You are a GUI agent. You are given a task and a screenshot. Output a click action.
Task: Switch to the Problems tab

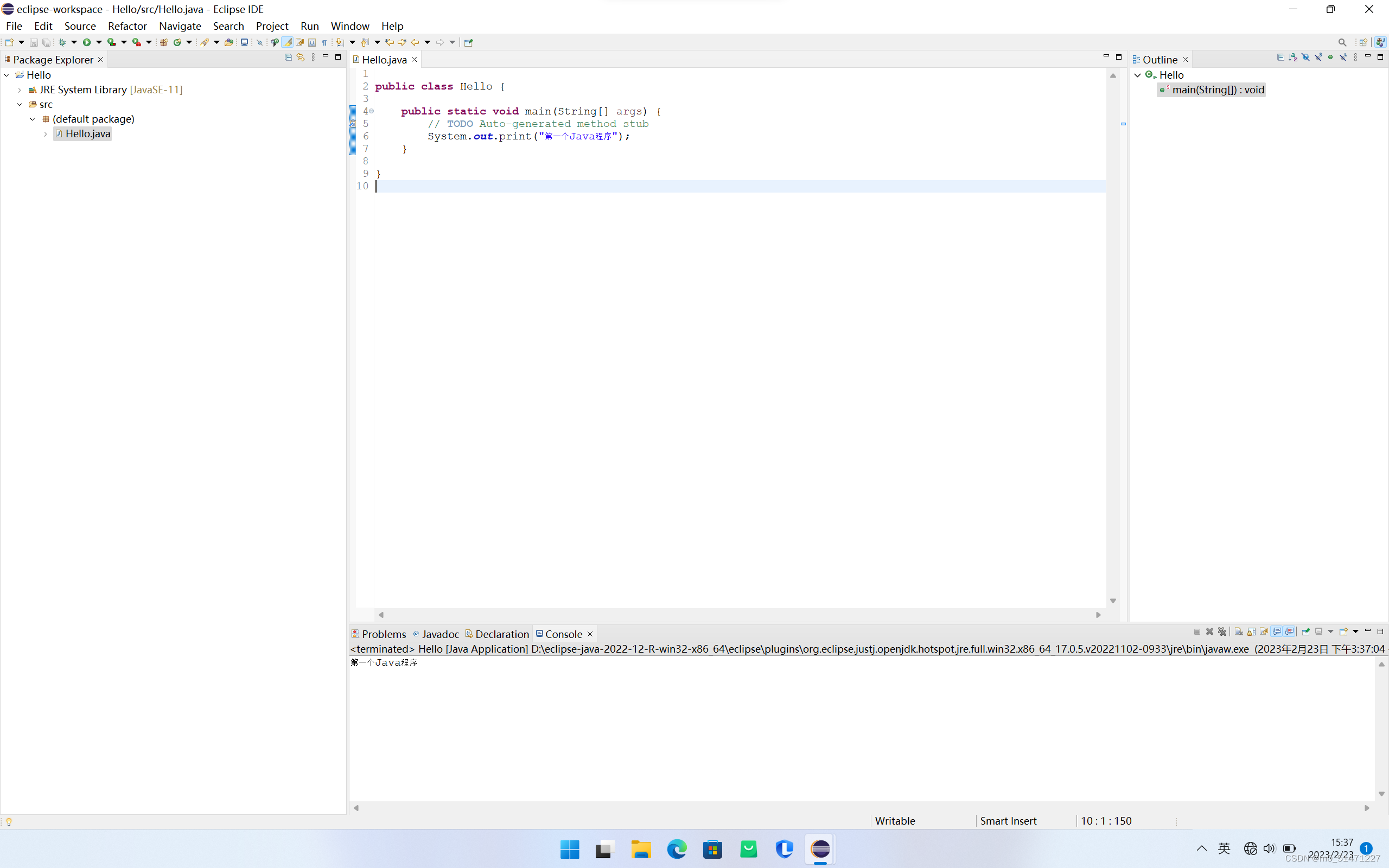tap(383, 634)
